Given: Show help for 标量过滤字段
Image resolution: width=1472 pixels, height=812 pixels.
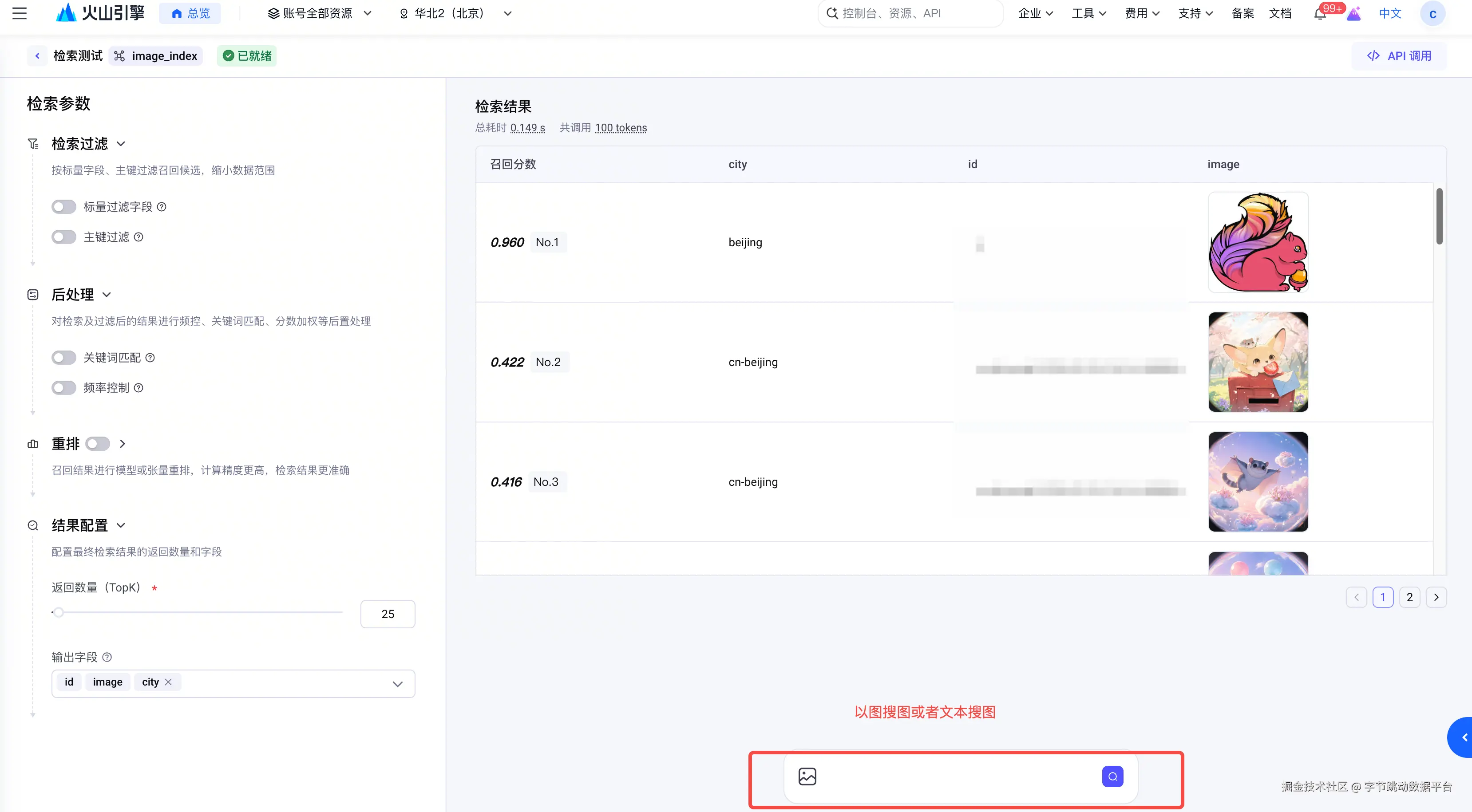Looking at the screenshot, I should 162,207.
